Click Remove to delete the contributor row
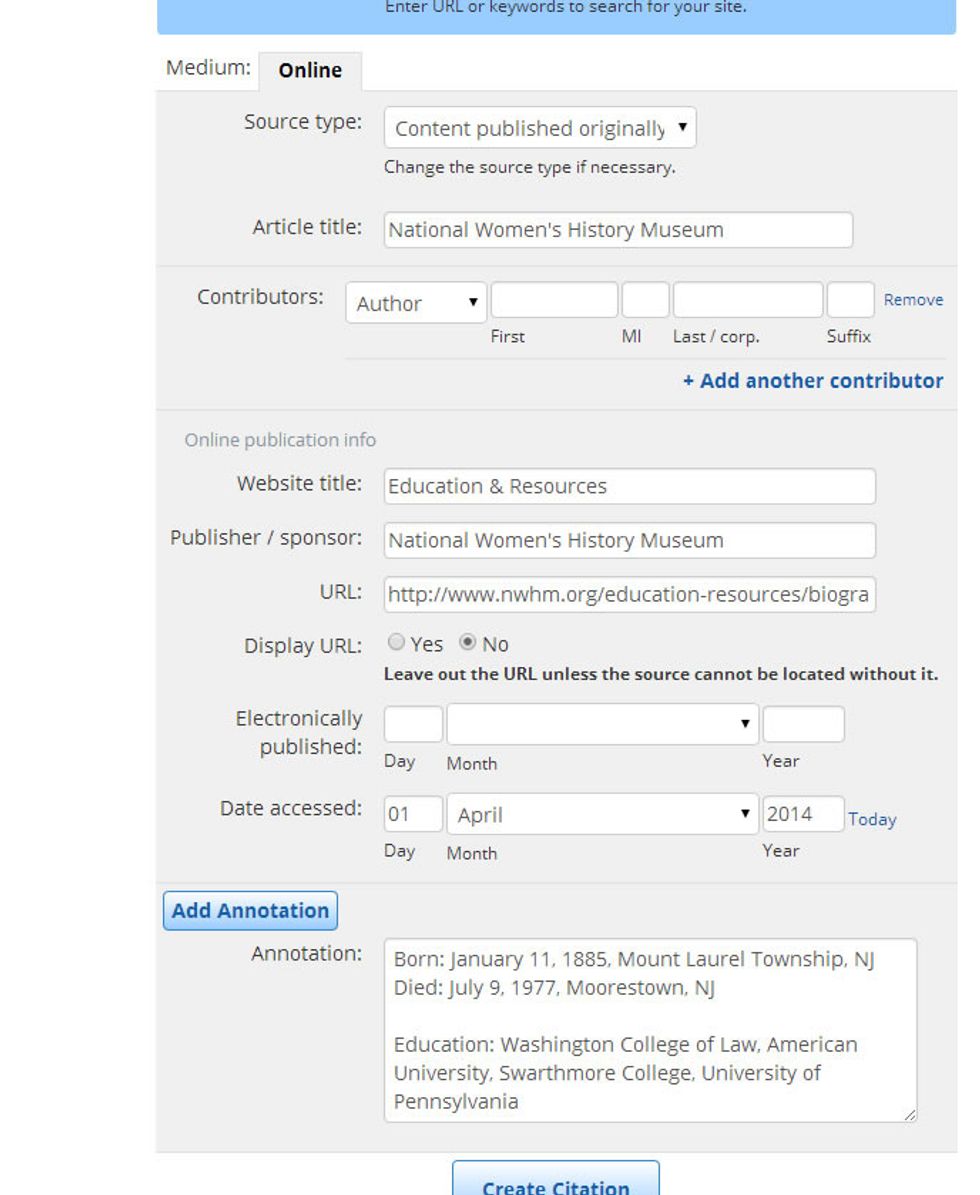980x1195 pixels. coord(915,299)
